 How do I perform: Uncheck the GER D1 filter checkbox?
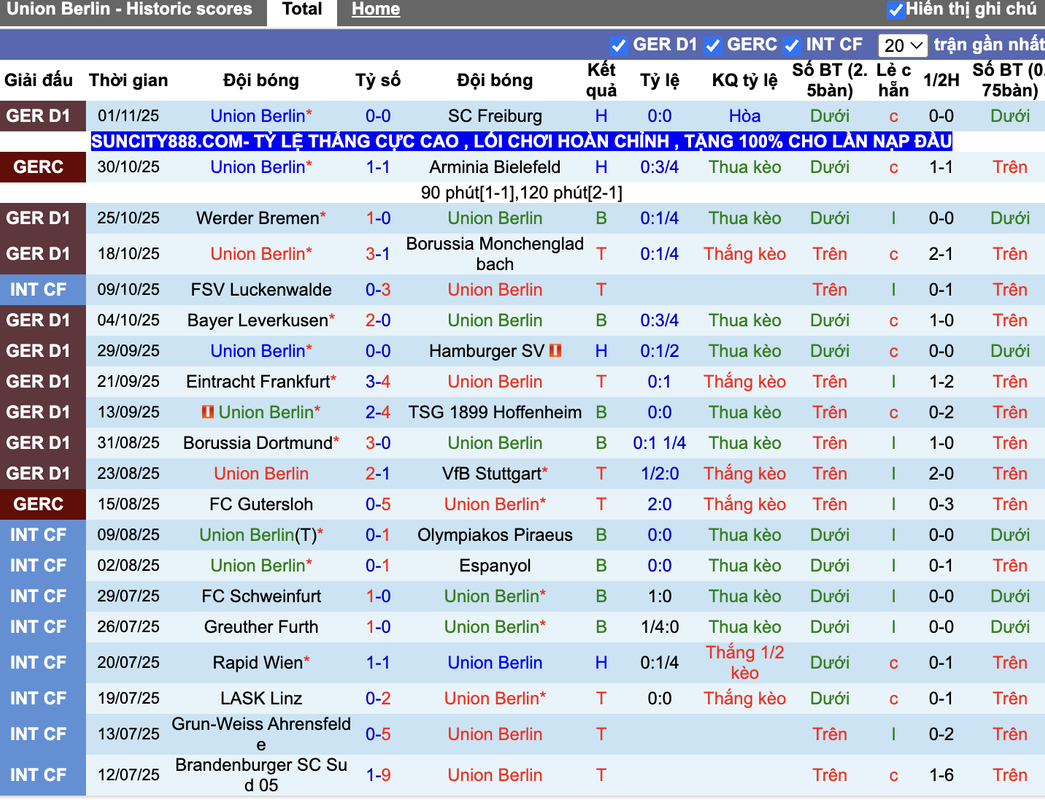(x=618, y=45)
